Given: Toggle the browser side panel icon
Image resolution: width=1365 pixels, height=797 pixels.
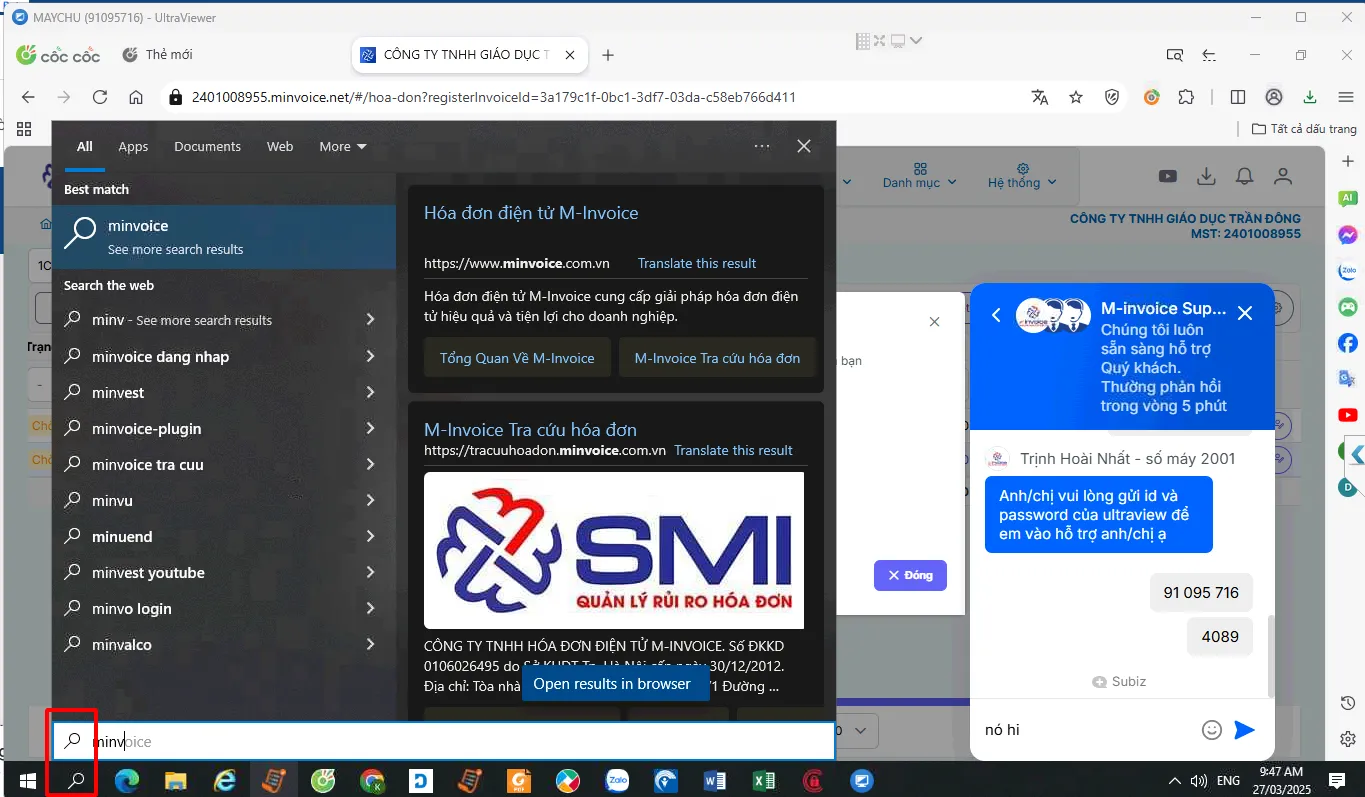Looking at the screenshot, I should pyautogui.click(x=1238, y=97).
